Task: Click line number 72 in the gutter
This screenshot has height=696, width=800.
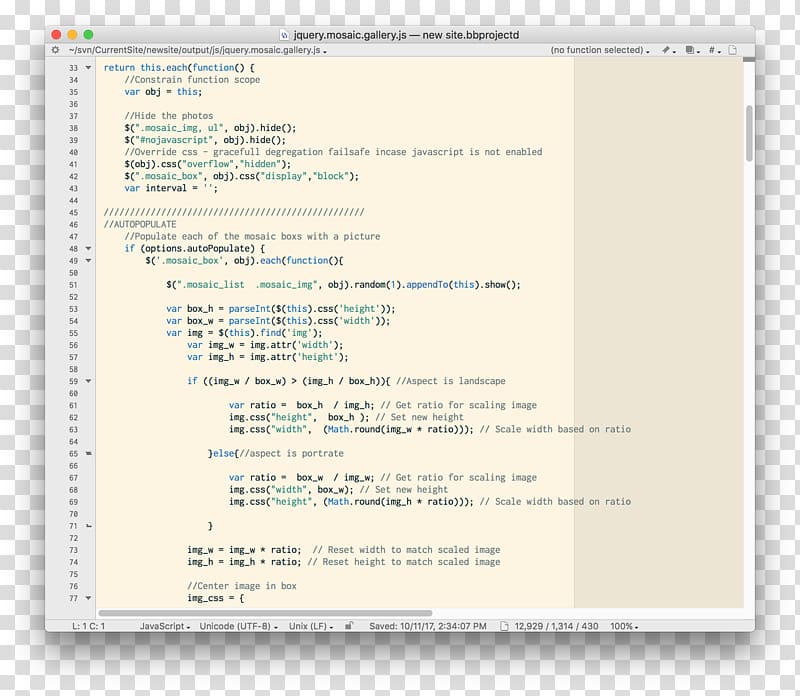Action: pyautogui.click(x=73, y=538)
